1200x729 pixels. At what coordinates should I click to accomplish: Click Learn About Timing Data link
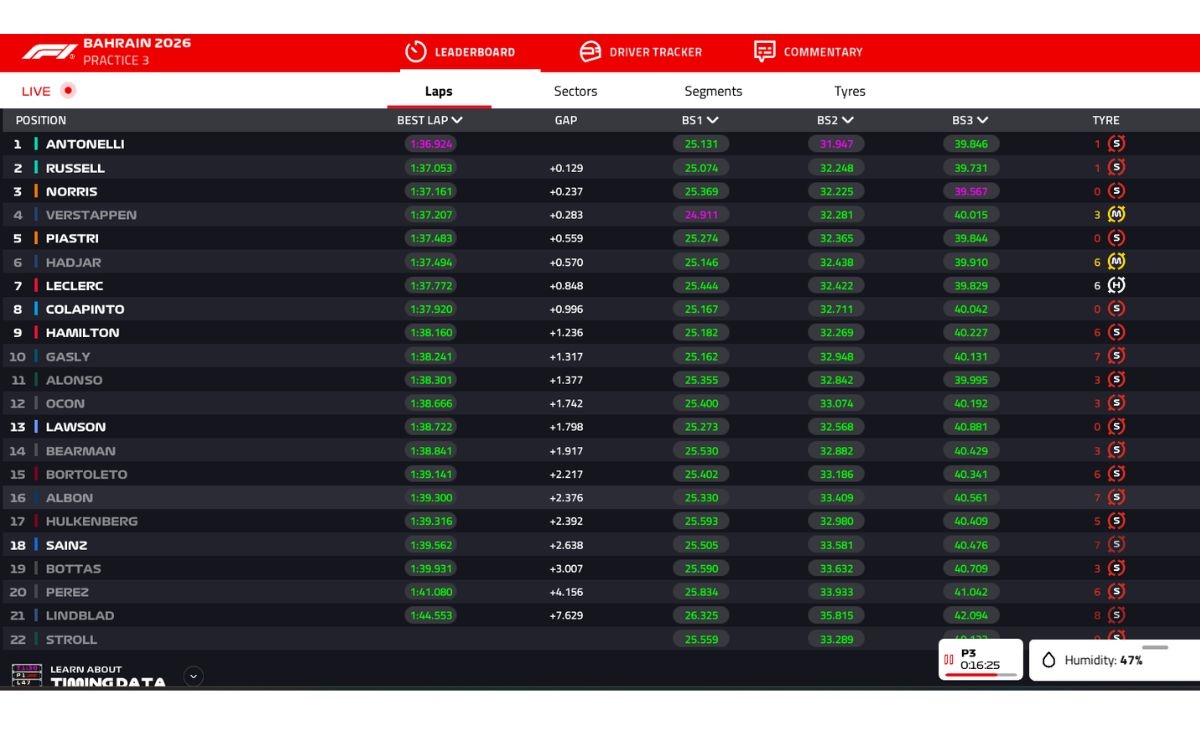point(108,677)
